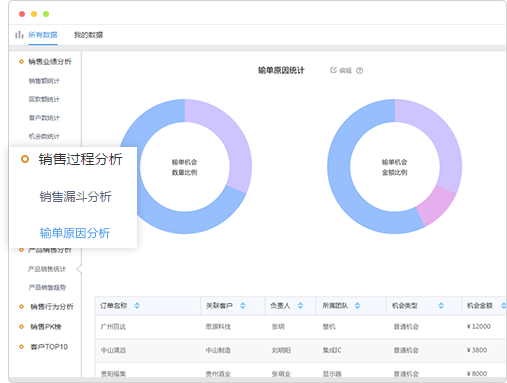Screen dimensions: 507x383
Task: Click the red close window button
Action: point(22,14)
